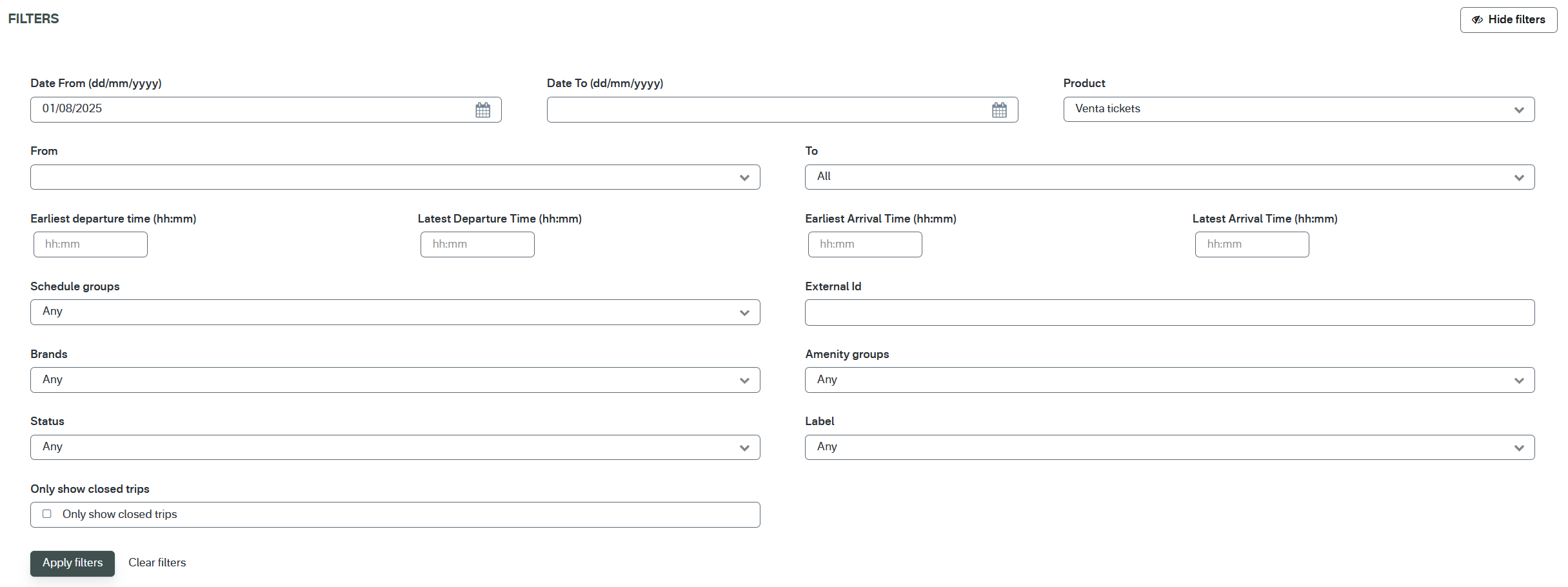Open the Date From calendar picker icon
Screen dimensions: 1568x587
coord(482,110)
